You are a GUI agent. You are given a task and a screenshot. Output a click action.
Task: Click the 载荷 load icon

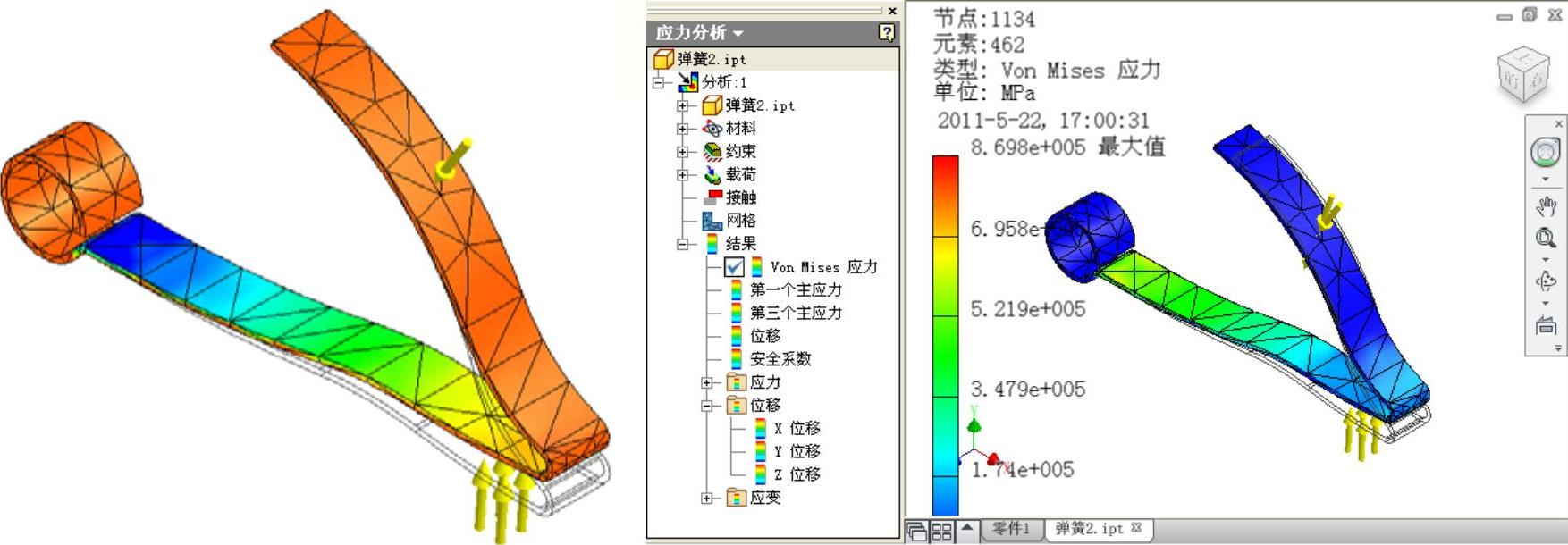pyautogui.click(x=712, y=175)
